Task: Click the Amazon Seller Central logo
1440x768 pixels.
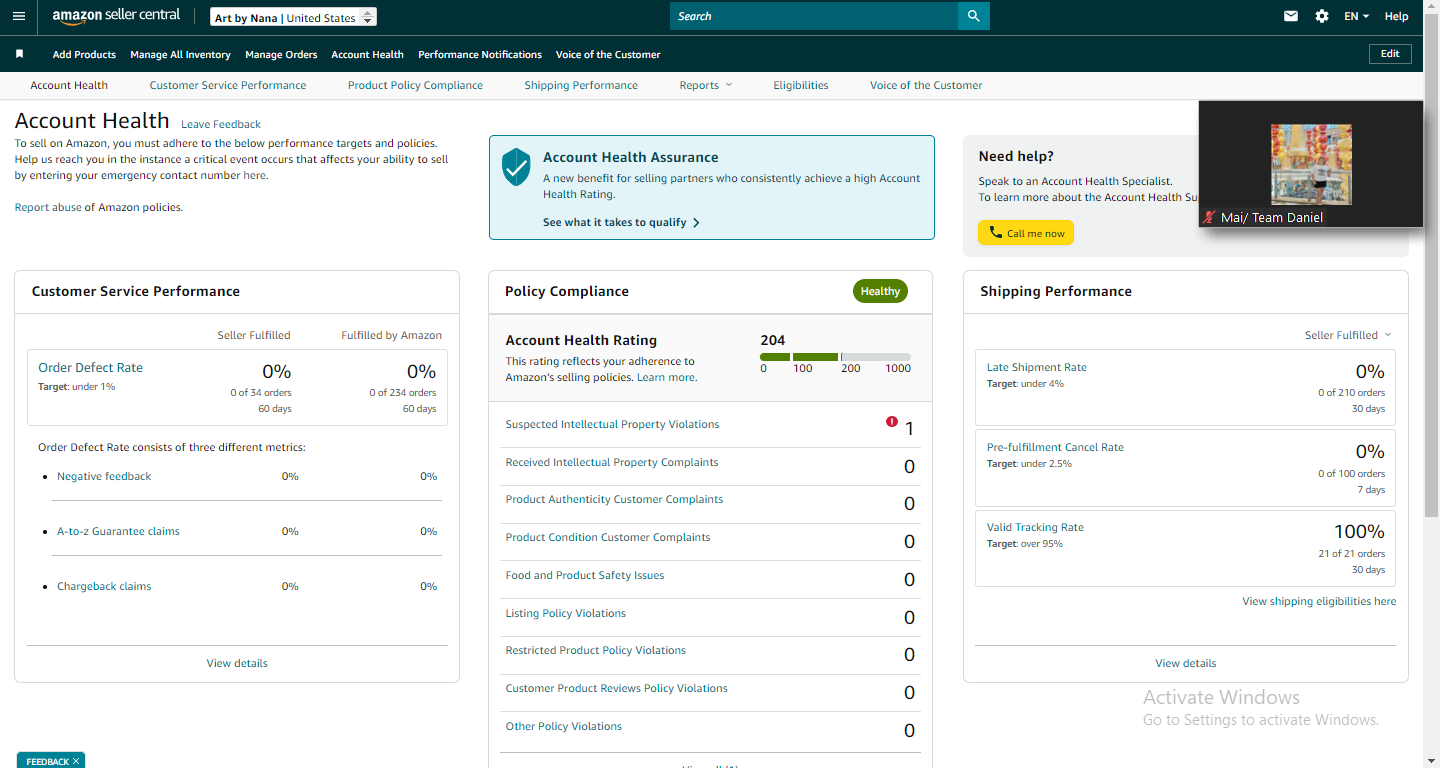Action: tap(116, 17)
